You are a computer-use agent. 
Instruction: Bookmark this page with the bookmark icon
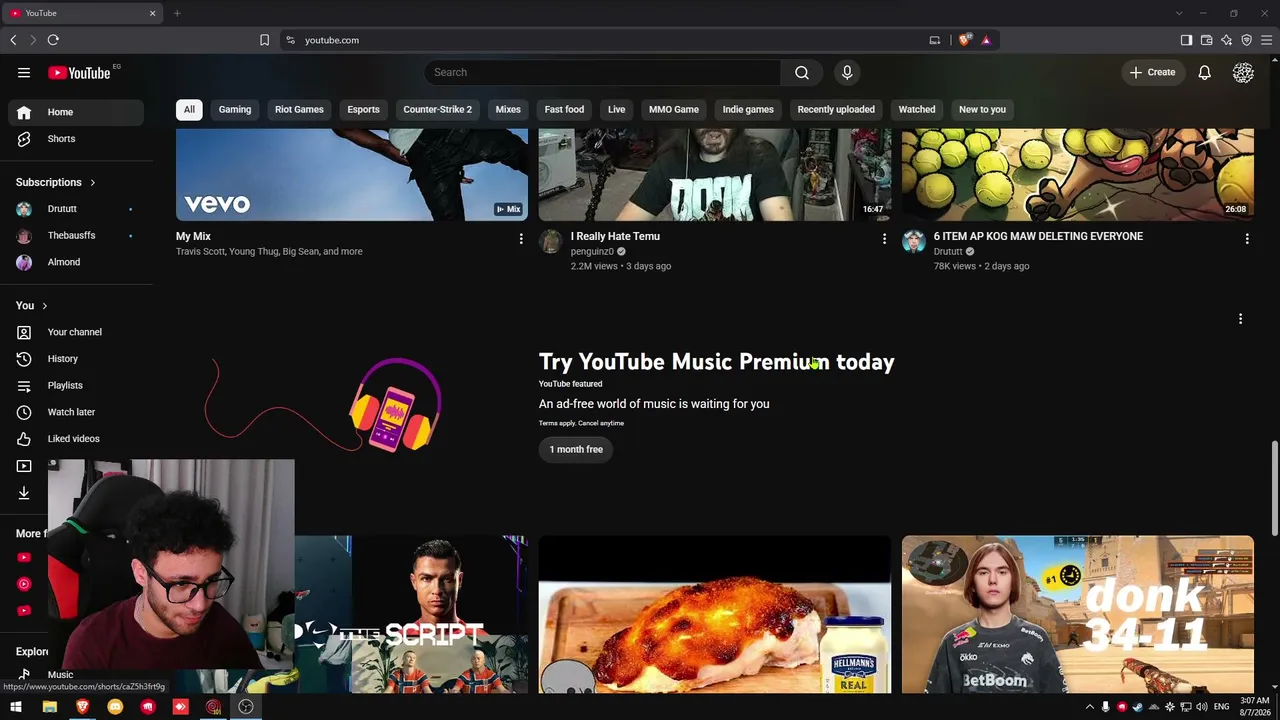click(264, 40)
